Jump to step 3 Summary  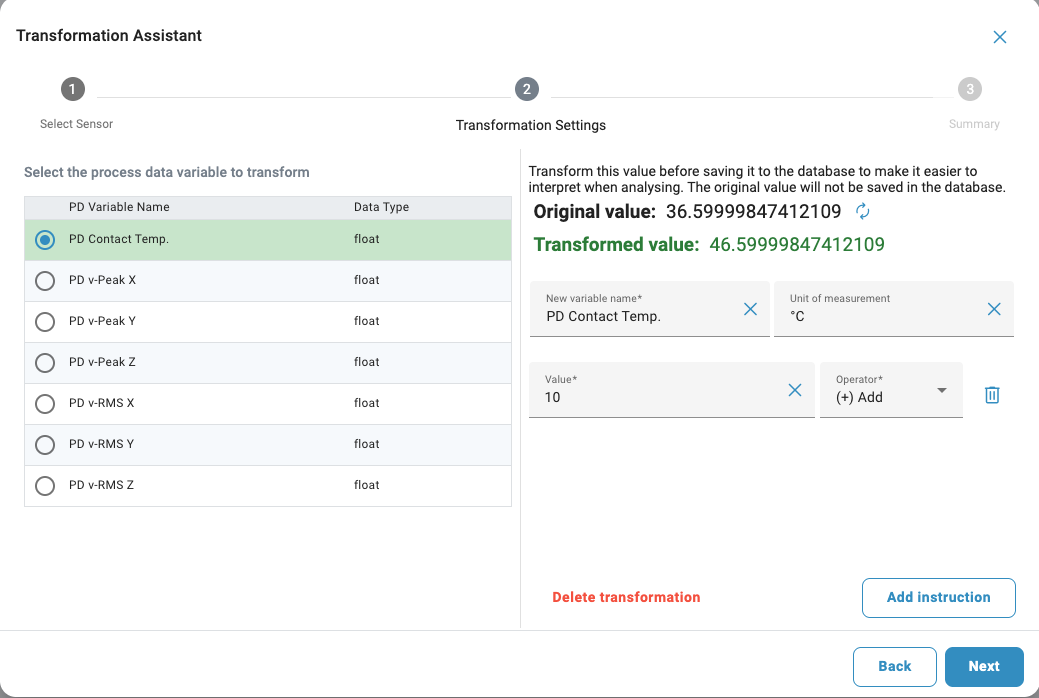pyautogui.click(x=969, y=90)
